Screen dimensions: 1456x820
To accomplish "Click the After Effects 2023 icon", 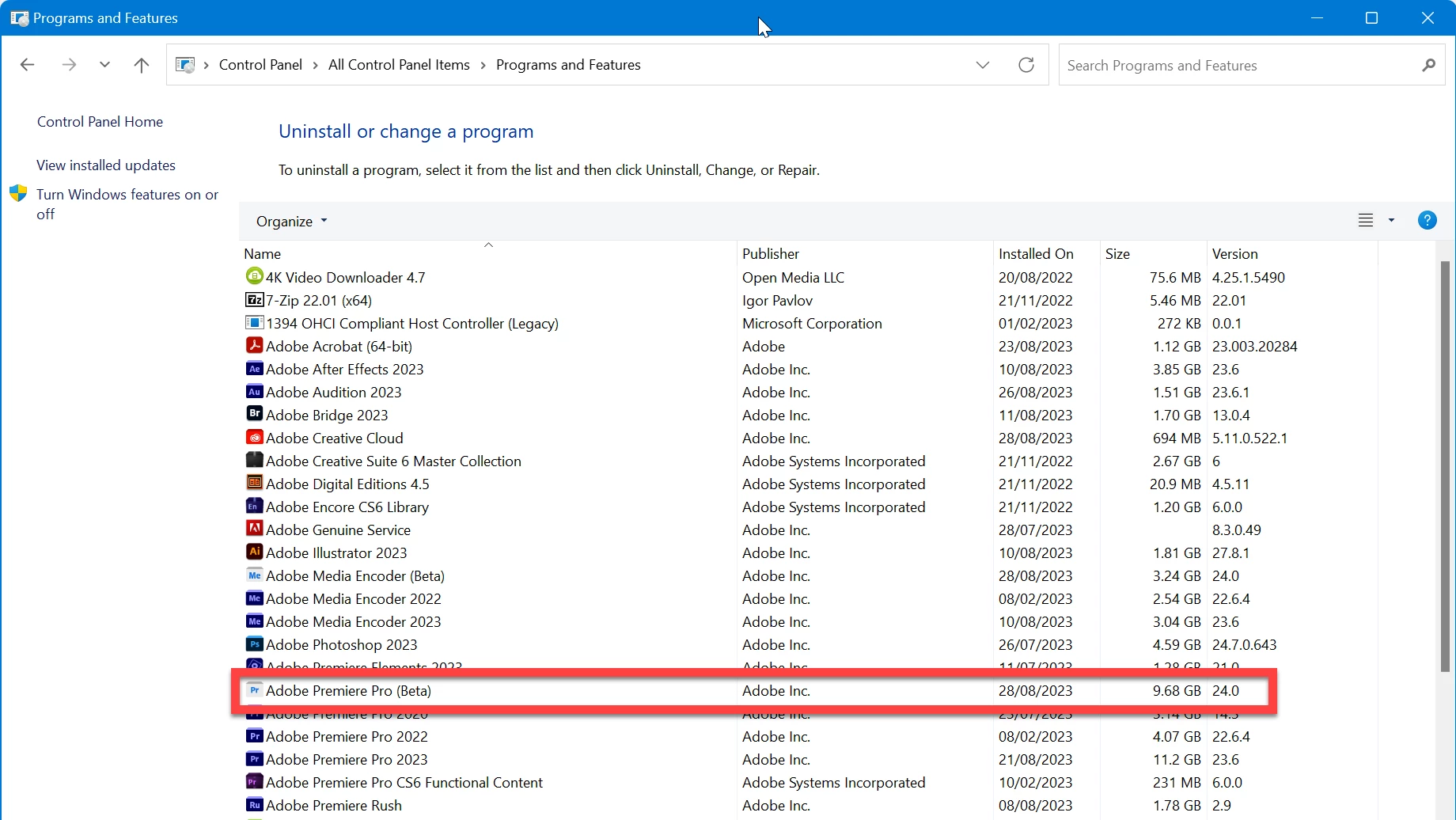I will [x=254, y=368].
